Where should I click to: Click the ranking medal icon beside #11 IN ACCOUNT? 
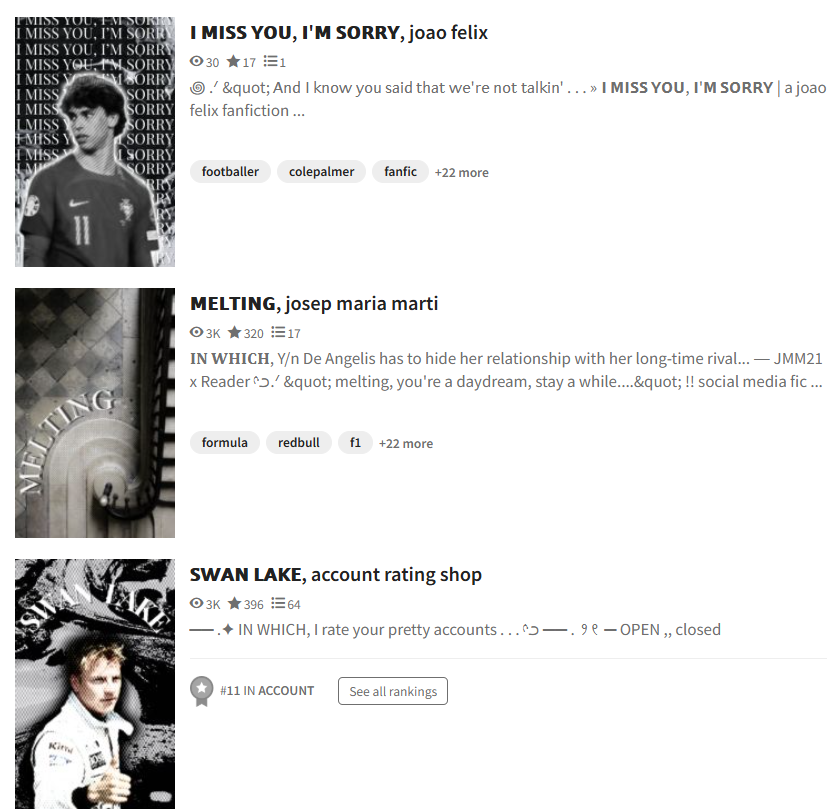(x=201, y=691)
